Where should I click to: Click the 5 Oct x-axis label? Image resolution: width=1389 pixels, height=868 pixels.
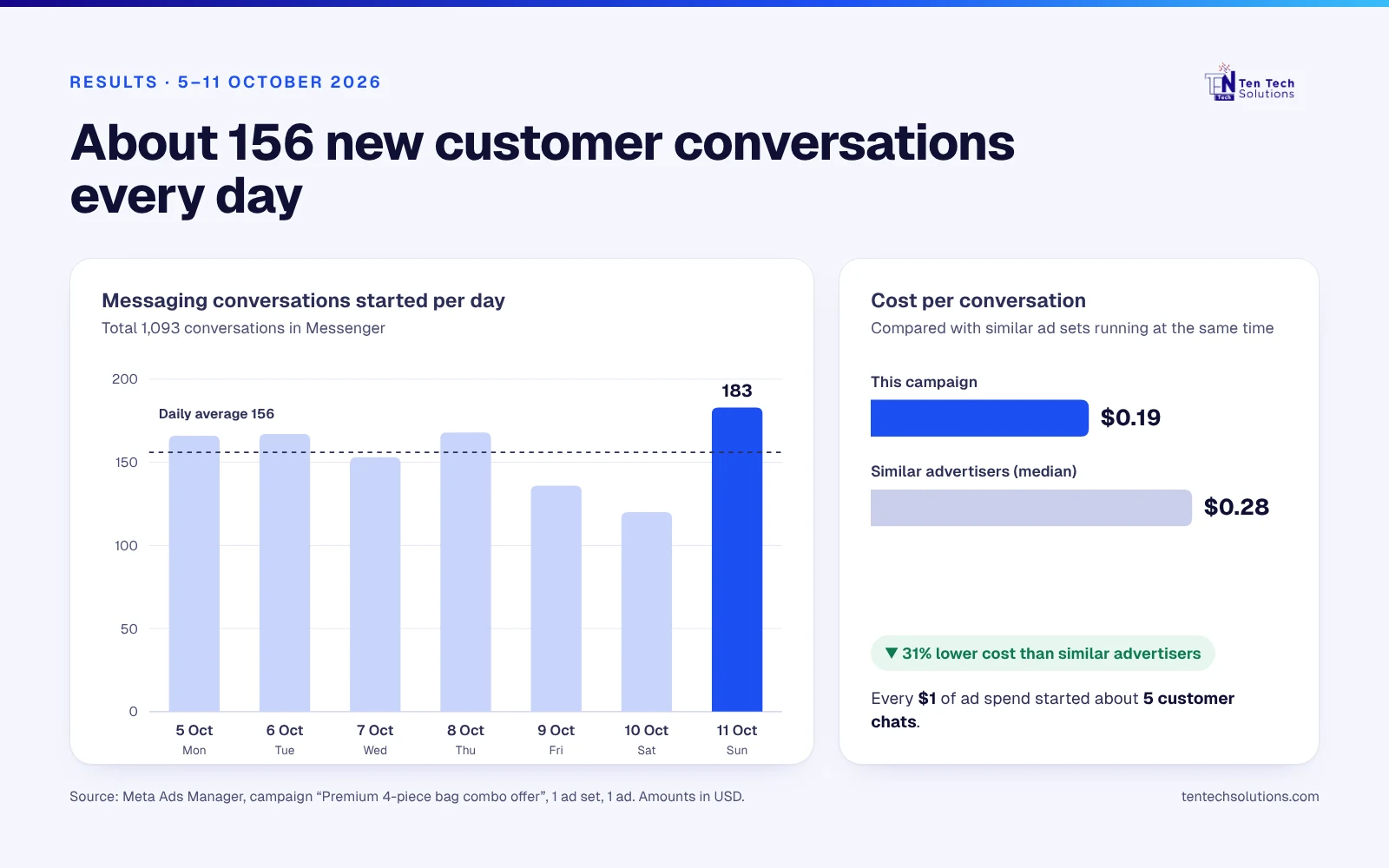[x=194, y=731]
